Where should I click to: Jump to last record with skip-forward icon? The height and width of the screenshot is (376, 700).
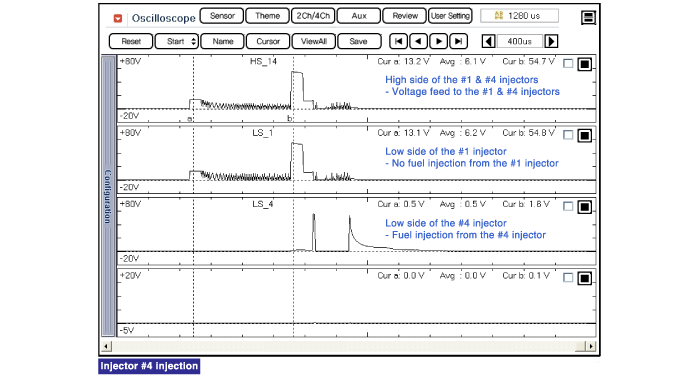coord(458,42)
